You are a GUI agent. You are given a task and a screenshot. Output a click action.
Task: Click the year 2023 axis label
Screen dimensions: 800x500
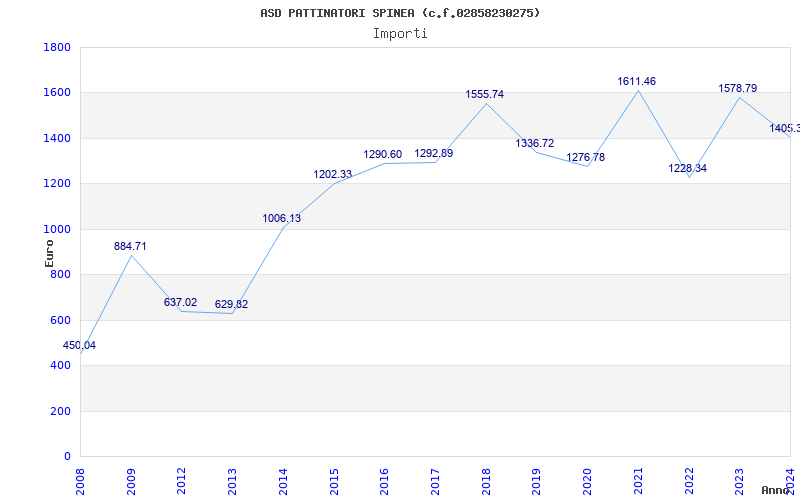tap(740, 481)
